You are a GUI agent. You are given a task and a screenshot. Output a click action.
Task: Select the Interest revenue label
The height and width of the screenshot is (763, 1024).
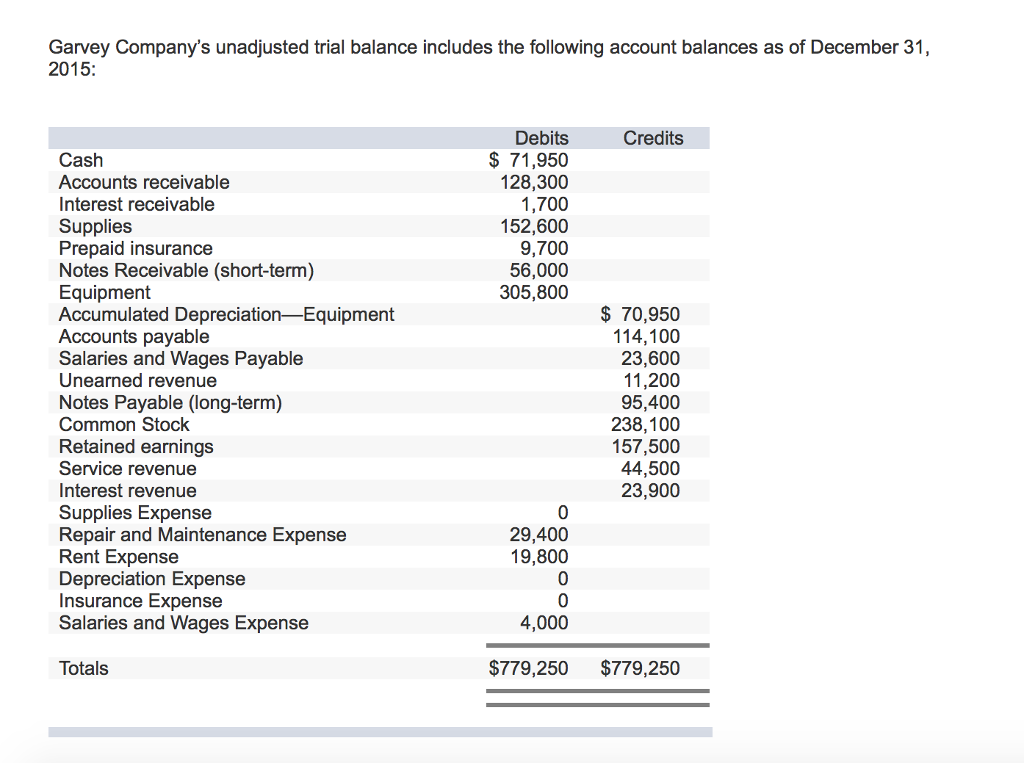(127, 491)
